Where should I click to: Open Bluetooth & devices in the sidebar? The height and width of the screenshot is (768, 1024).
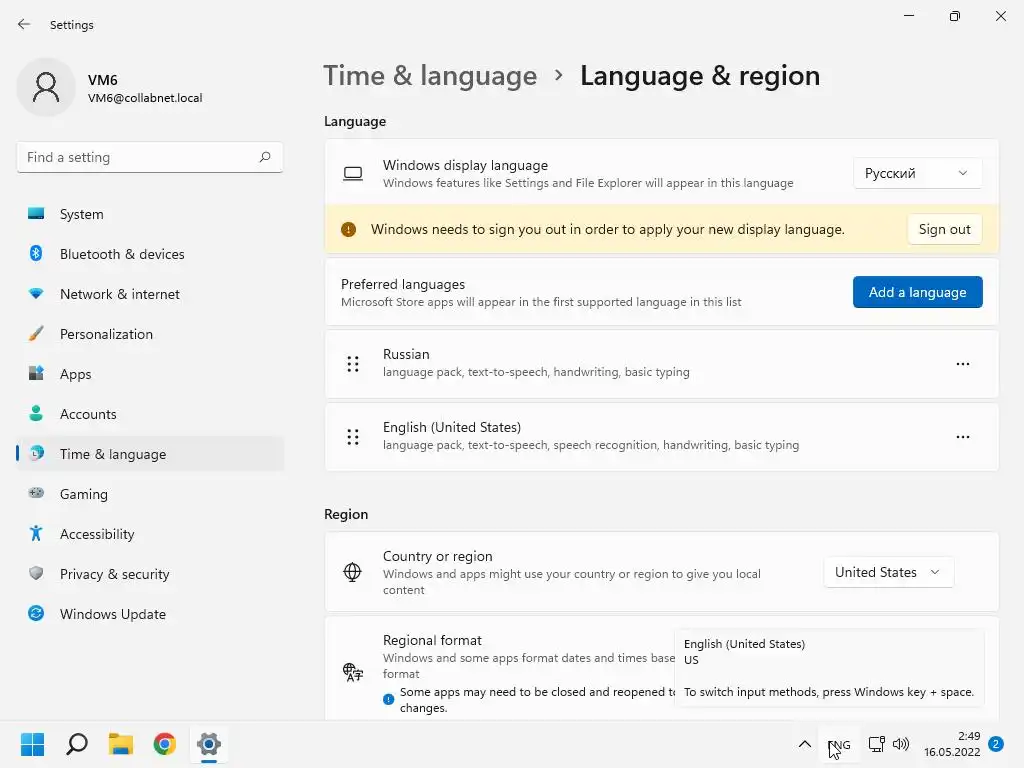point(150,253)
